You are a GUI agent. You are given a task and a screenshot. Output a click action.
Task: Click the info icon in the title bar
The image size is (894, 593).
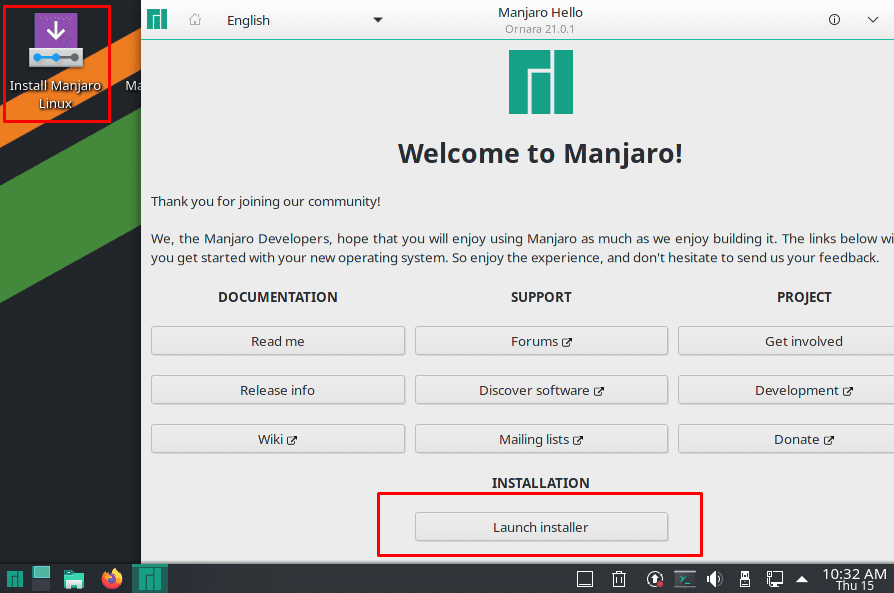pyautogui.click(x=834, y=19)
